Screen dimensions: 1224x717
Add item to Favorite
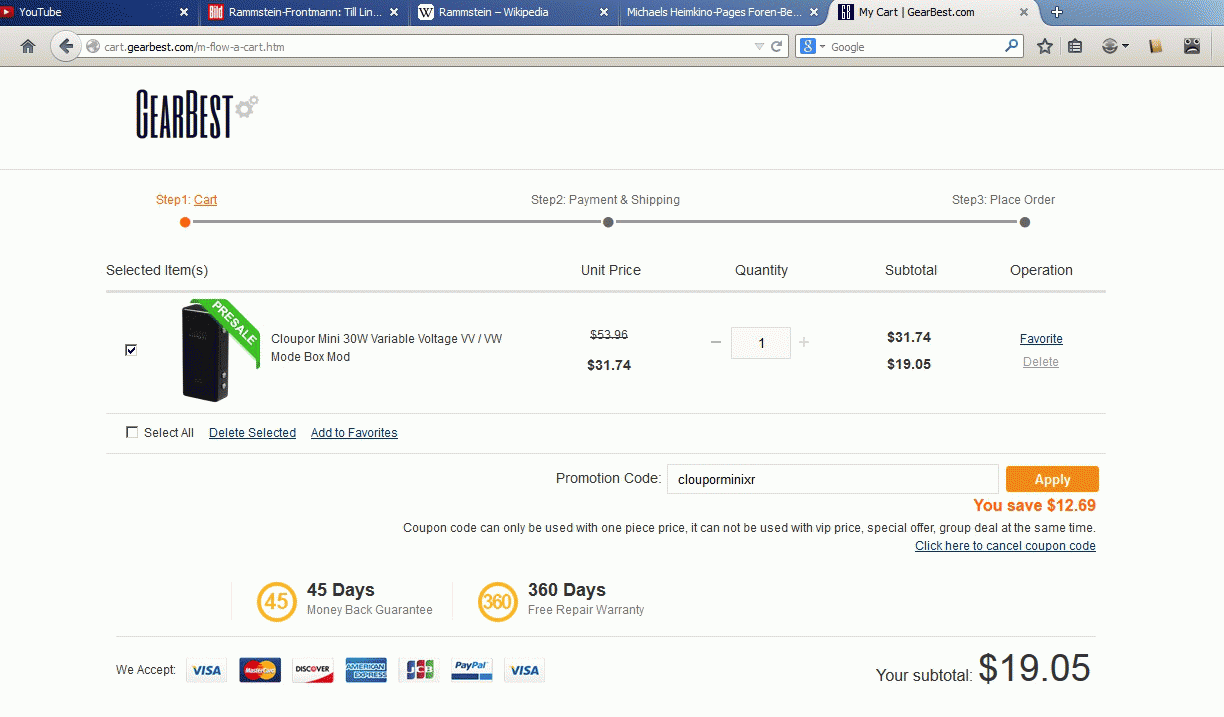tap(1041, 339)
